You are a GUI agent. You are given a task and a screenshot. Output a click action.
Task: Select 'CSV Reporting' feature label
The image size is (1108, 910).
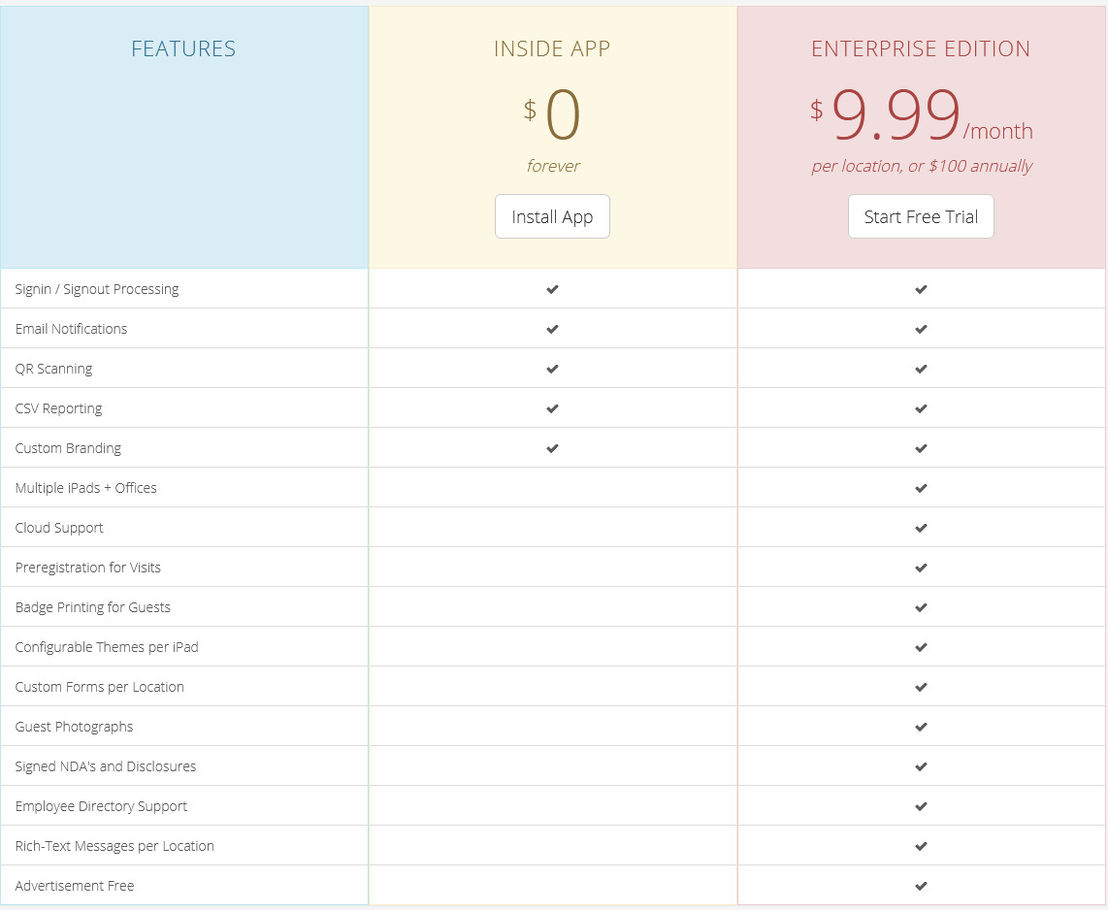59,408
